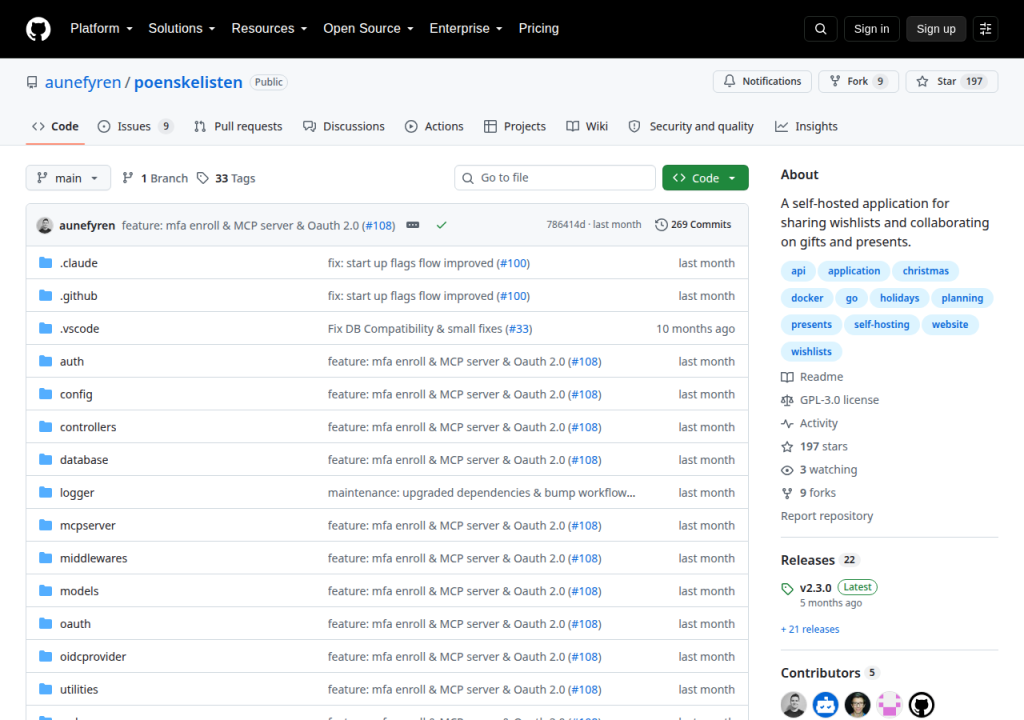Open the bot contributor avatar with blue icon
1024x720 pixels.
click(x=825, y=704)
